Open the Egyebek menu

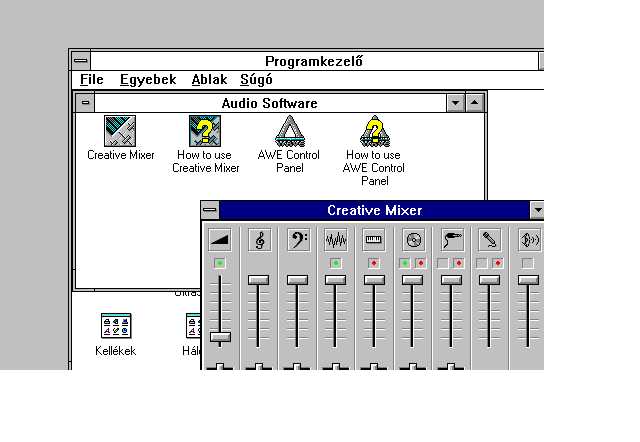click(x=148, y=80)
